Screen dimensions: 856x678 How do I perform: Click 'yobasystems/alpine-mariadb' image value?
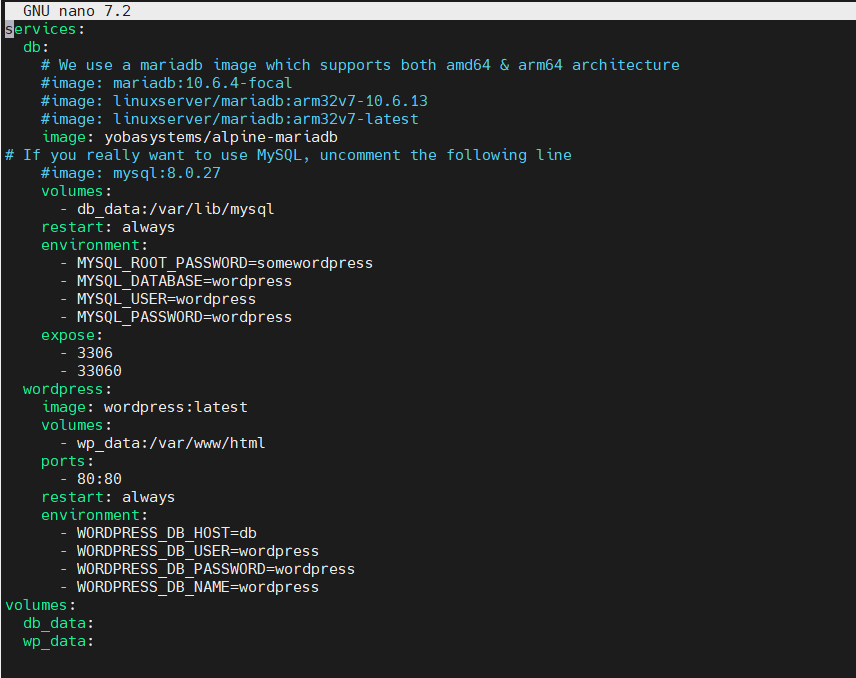(x=221, y=137)
